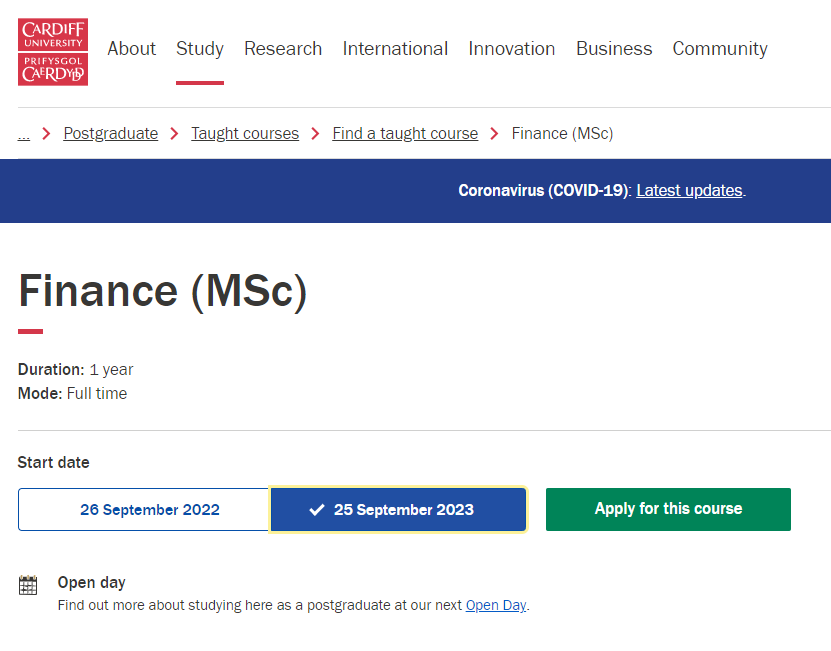The height and width of the screenshot is (651, 831).
Task: Expand the collapsed breadcrumb ellipsis
Action: 24,134
